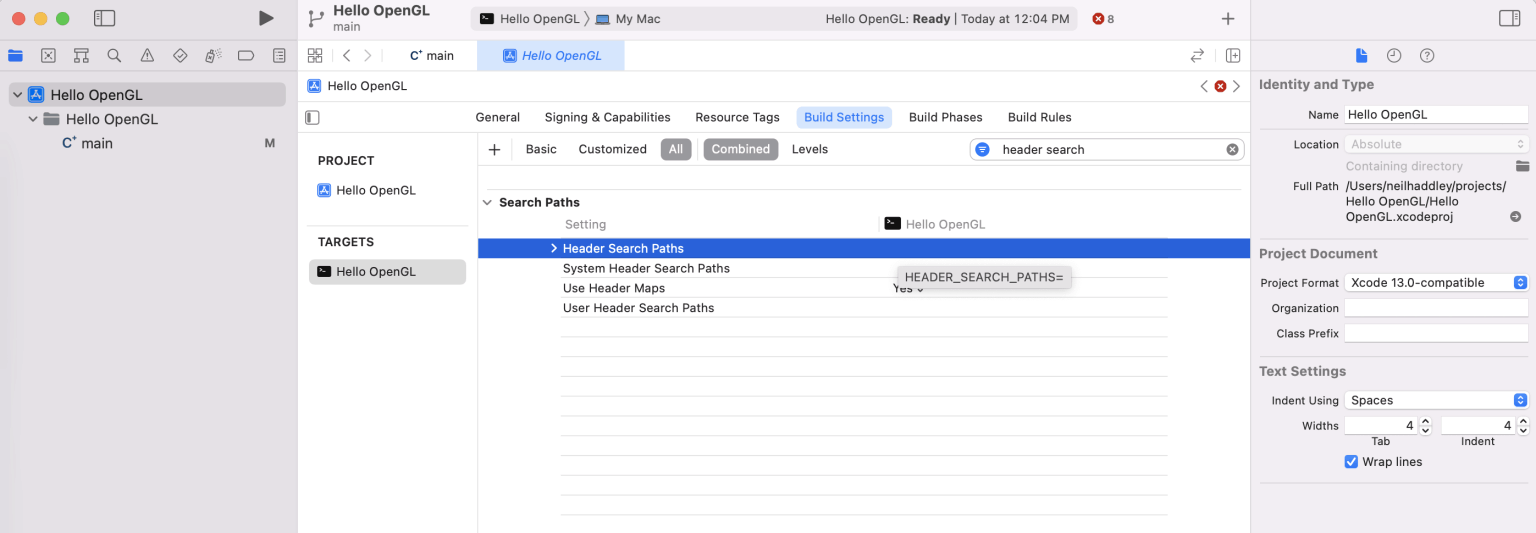Open the Test navigator diamond icon

(x=180, y=56)
